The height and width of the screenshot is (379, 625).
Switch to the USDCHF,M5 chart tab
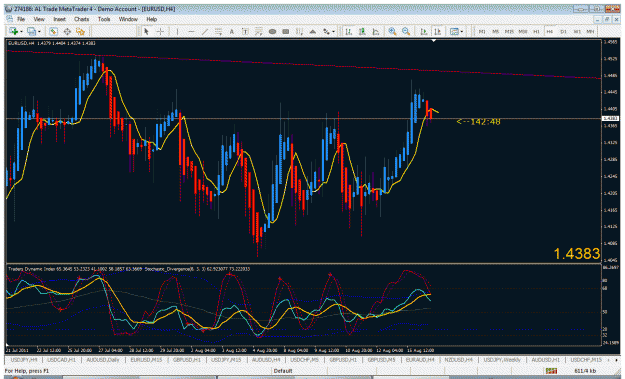click(x=304, y=360)
